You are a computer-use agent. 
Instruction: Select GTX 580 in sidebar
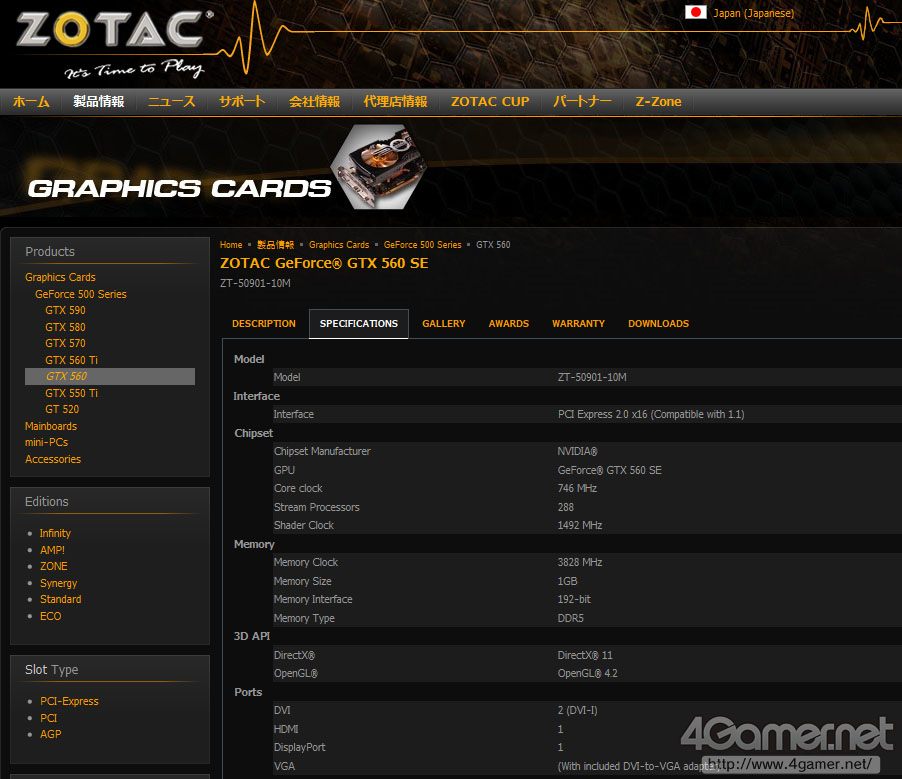coord(65,327)
